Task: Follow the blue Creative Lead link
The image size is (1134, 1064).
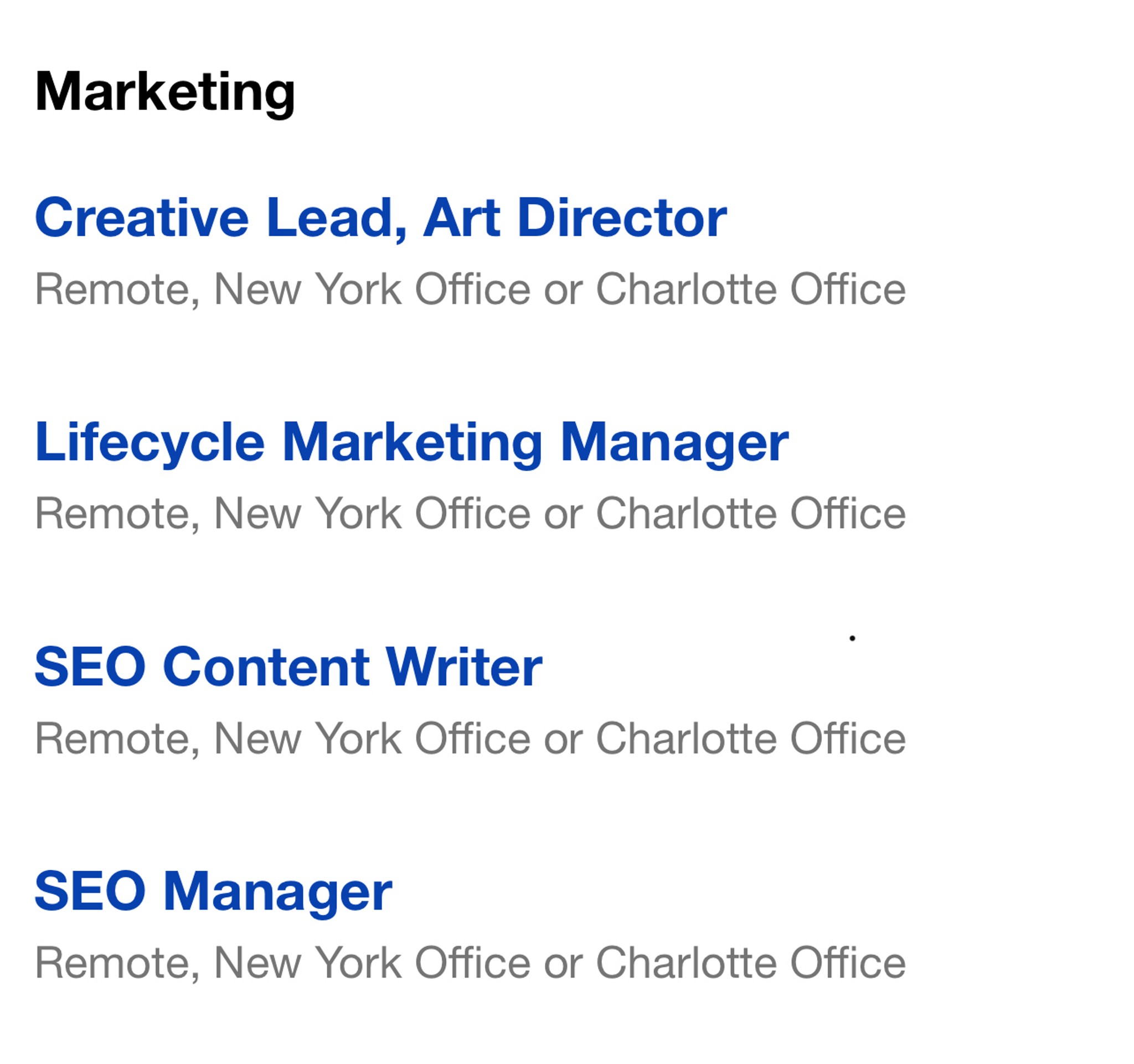Action: [380, 219]
